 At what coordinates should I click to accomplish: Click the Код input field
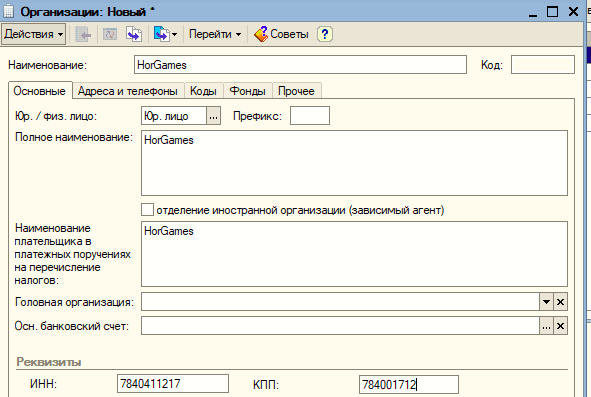click(x=543, y=65)
